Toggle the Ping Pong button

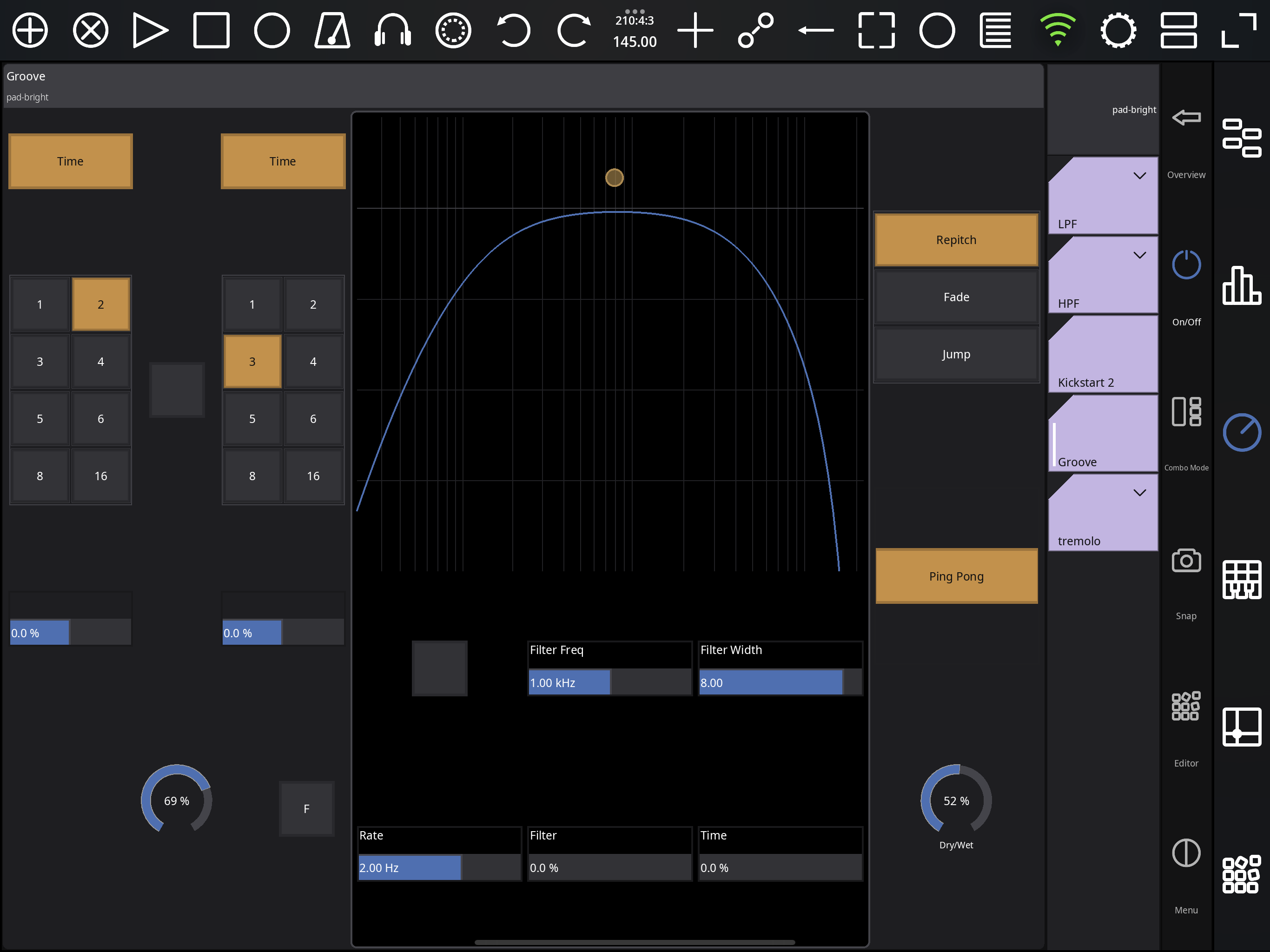click(x=956, y=576)
